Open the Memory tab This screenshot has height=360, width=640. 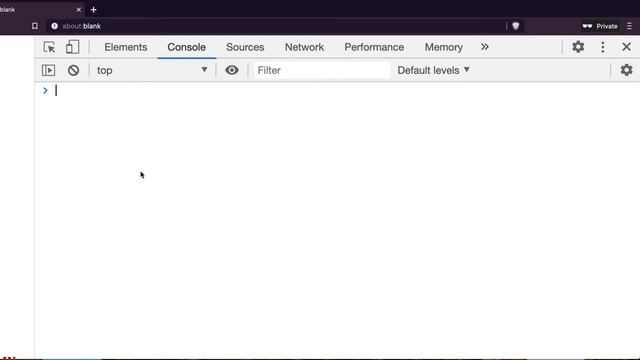(x=444, y=47)
